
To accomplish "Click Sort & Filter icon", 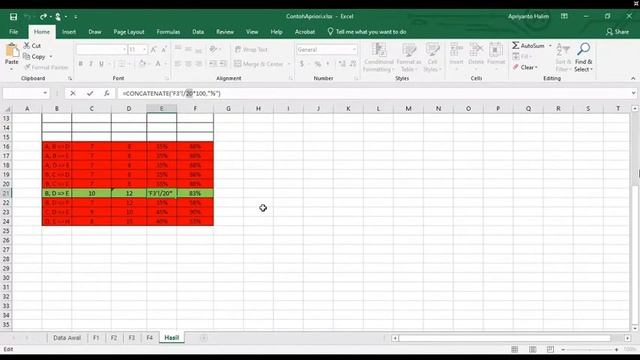I will 563,50.
